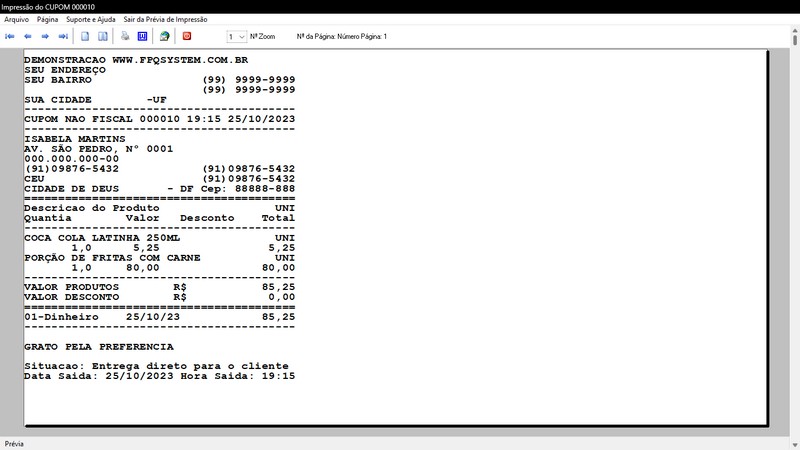
Task: Click the SEU ENDEREÇO line
Action: [x=65, y=70]
